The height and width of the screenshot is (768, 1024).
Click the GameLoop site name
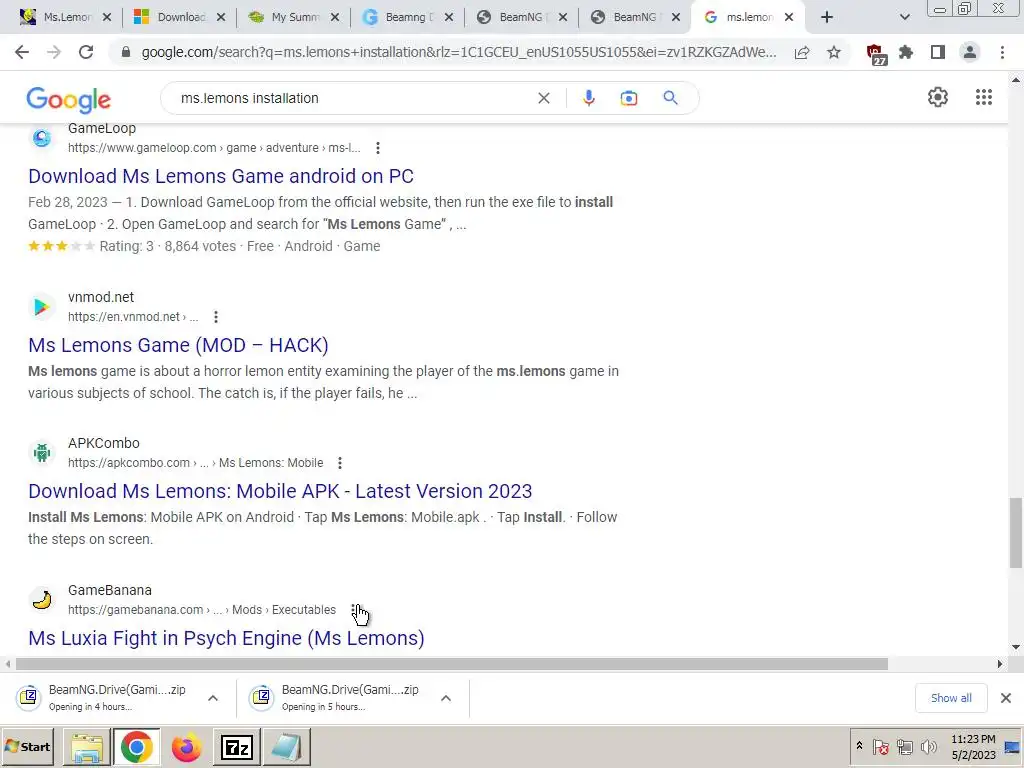[x=102, y=129]
